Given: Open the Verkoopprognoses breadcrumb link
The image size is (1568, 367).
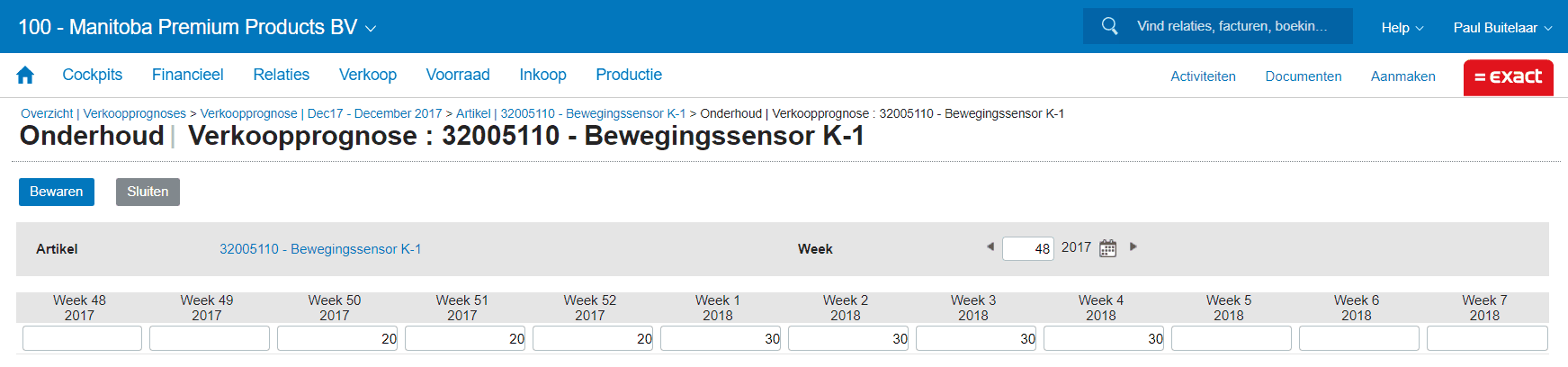Looking at the screenshot, I should (x=134, y=113).
